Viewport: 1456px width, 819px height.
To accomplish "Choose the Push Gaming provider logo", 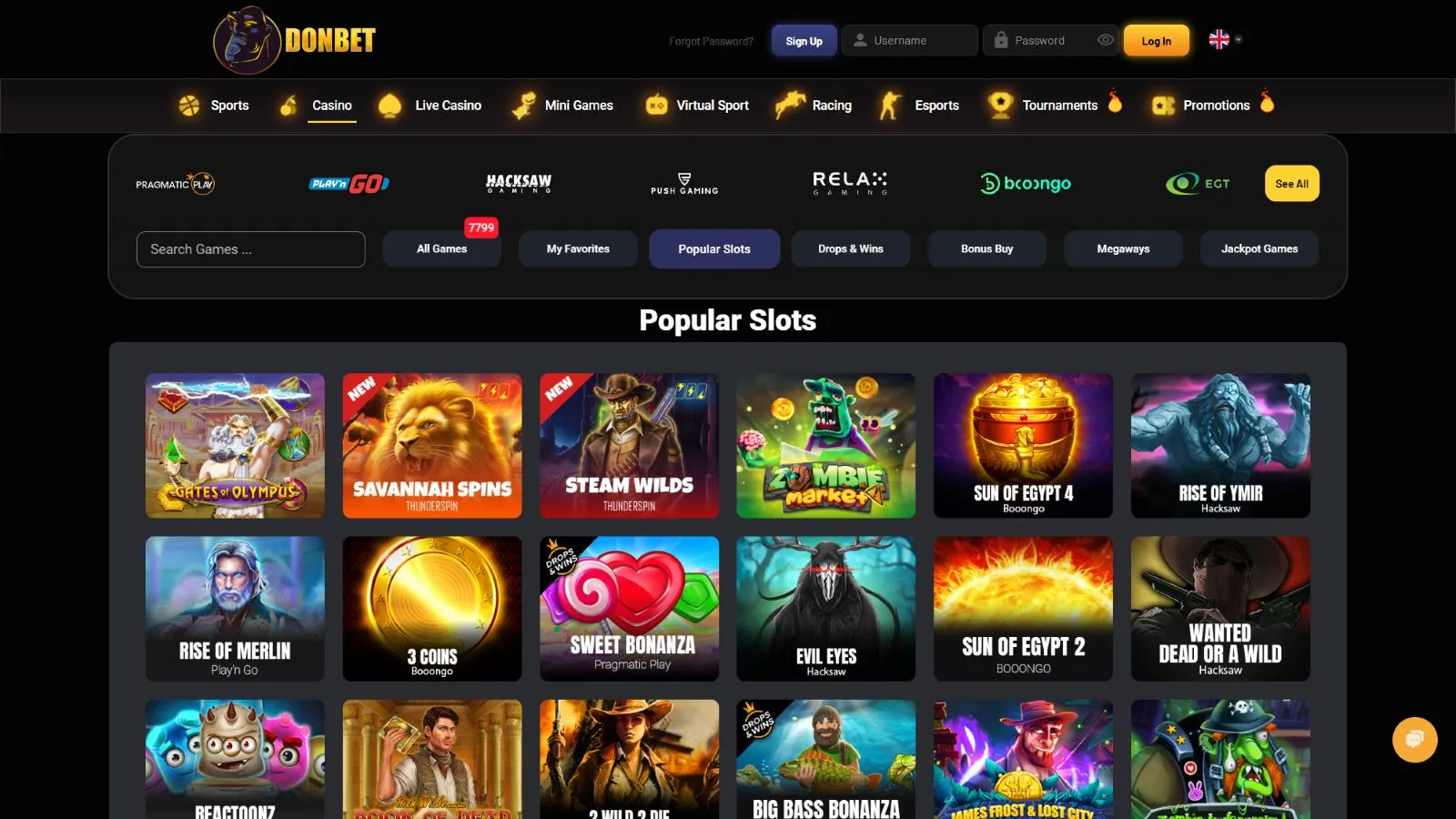I will 684,184.
